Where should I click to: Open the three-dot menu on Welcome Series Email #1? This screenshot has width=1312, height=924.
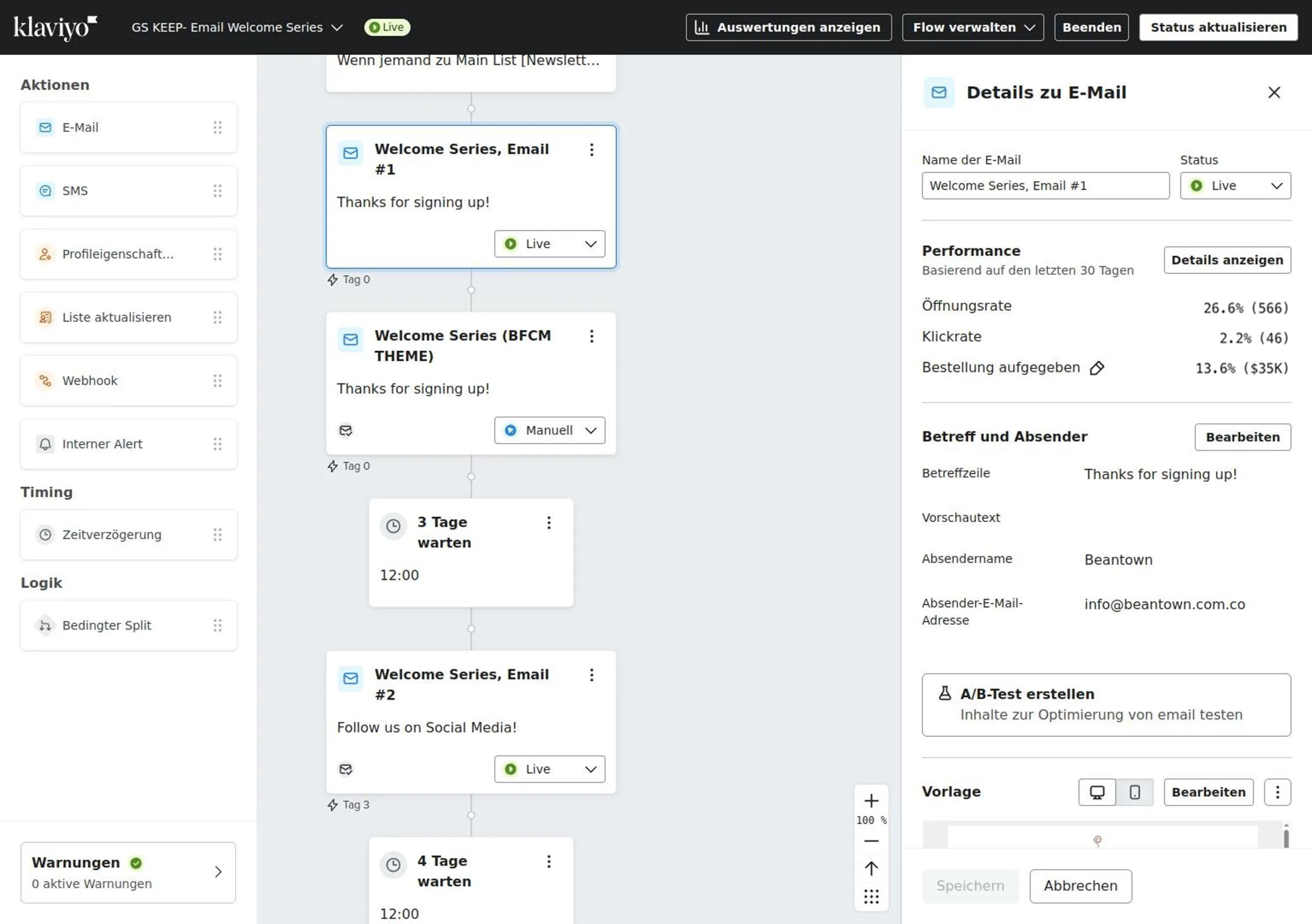pyautogui.click(x=591, y=150)
